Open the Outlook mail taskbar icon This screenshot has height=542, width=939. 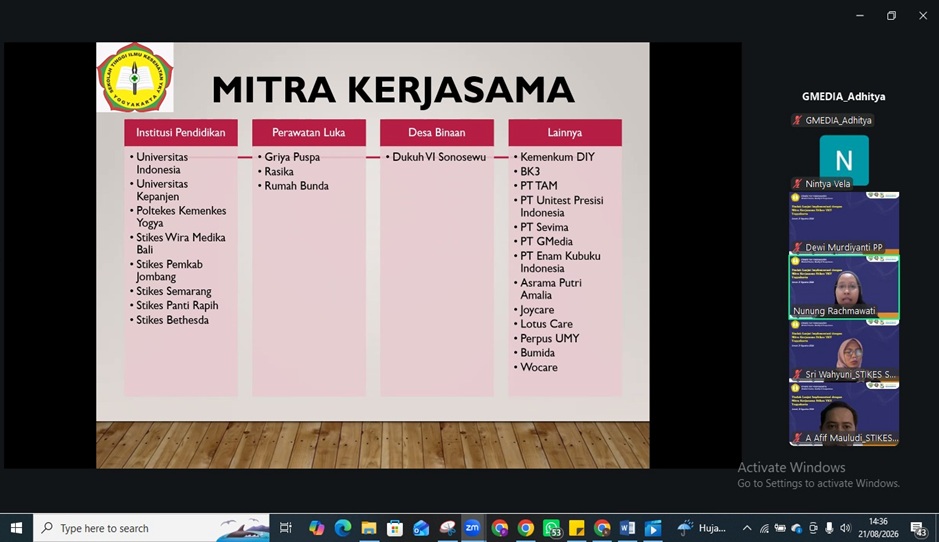click(x=421, y=528)
